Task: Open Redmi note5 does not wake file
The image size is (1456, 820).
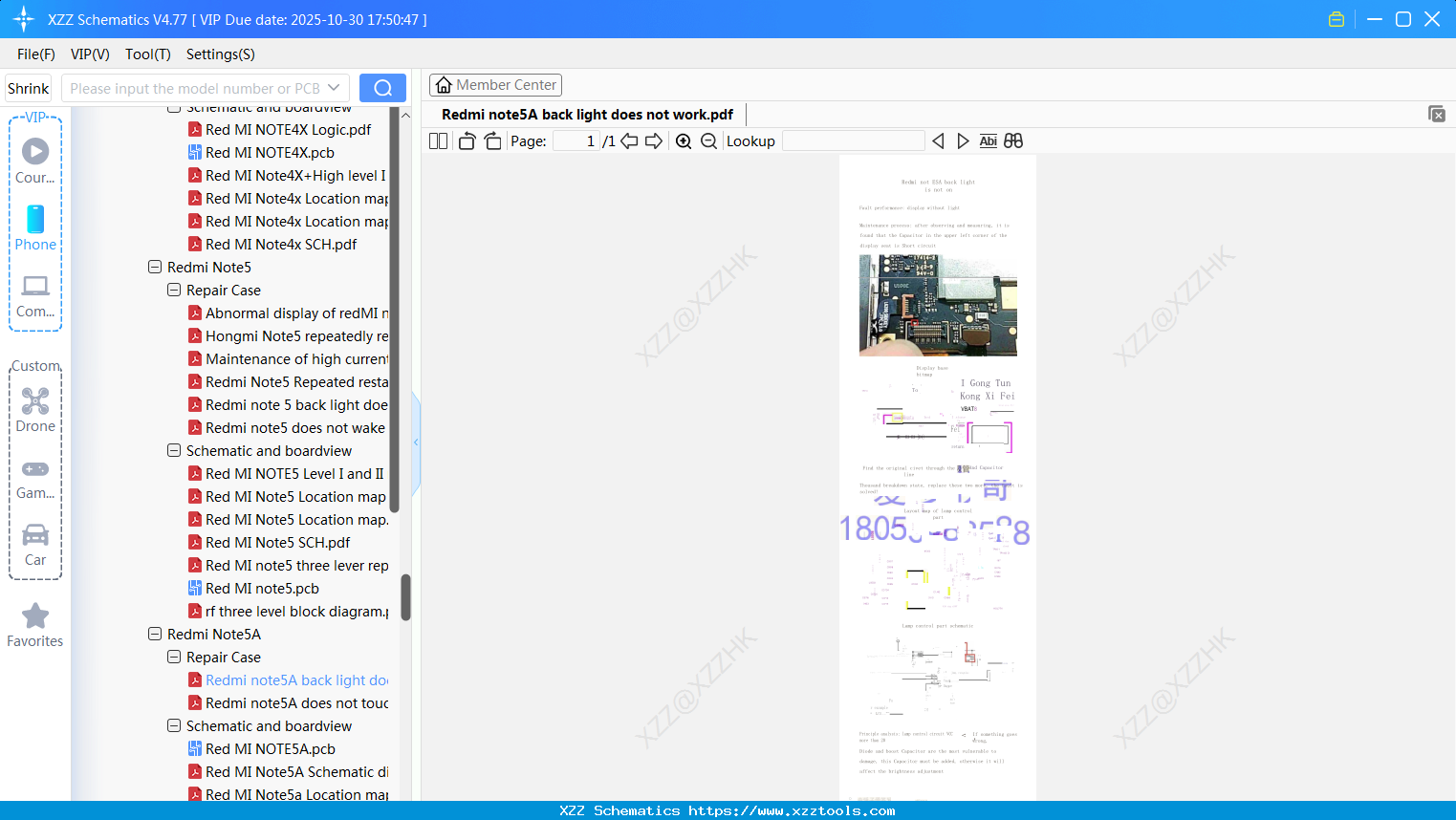Action: pyautogui.click(x=287, y=428)
